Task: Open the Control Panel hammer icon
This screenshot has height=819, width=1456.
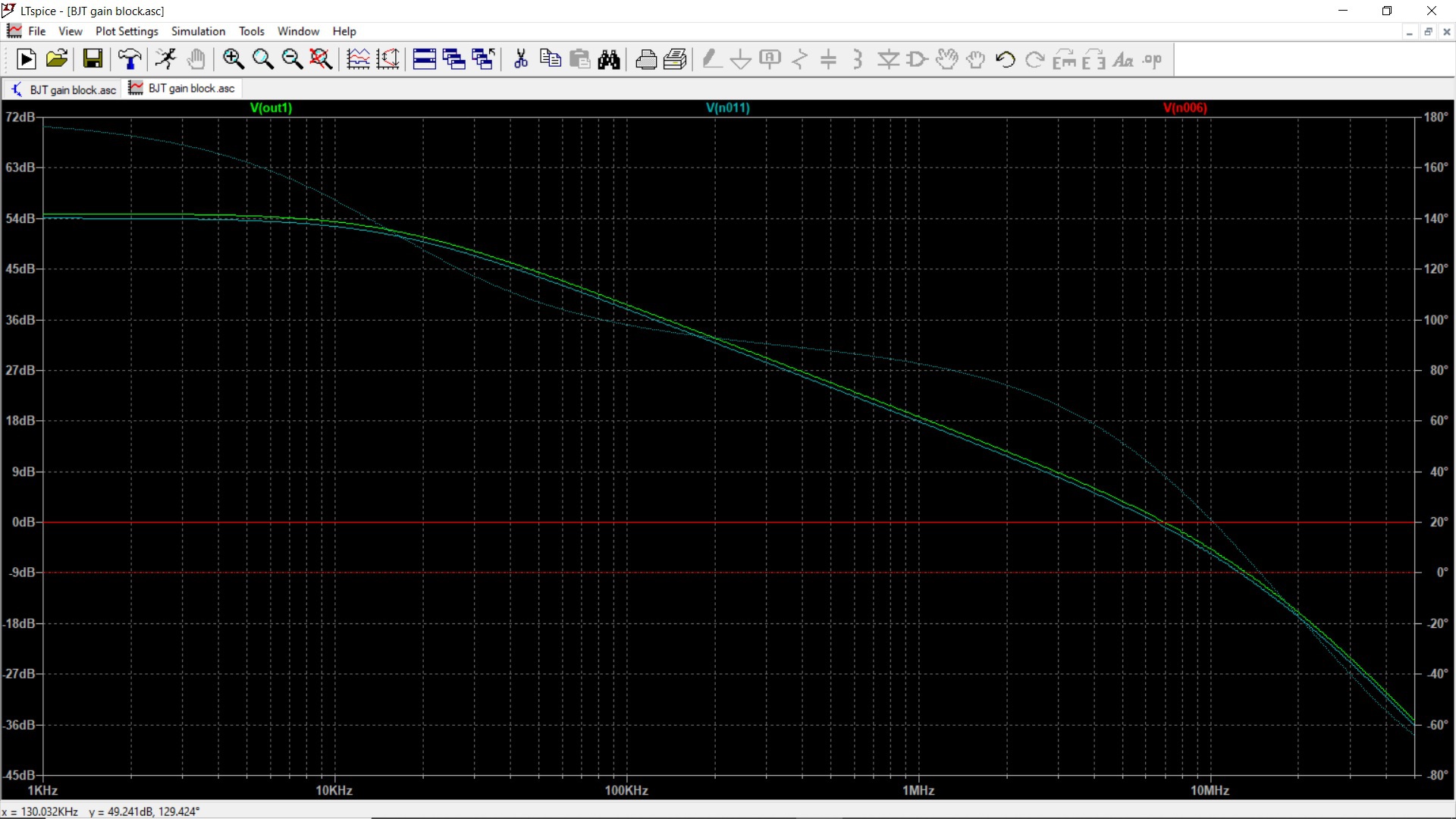Action: tap(130, 59)
